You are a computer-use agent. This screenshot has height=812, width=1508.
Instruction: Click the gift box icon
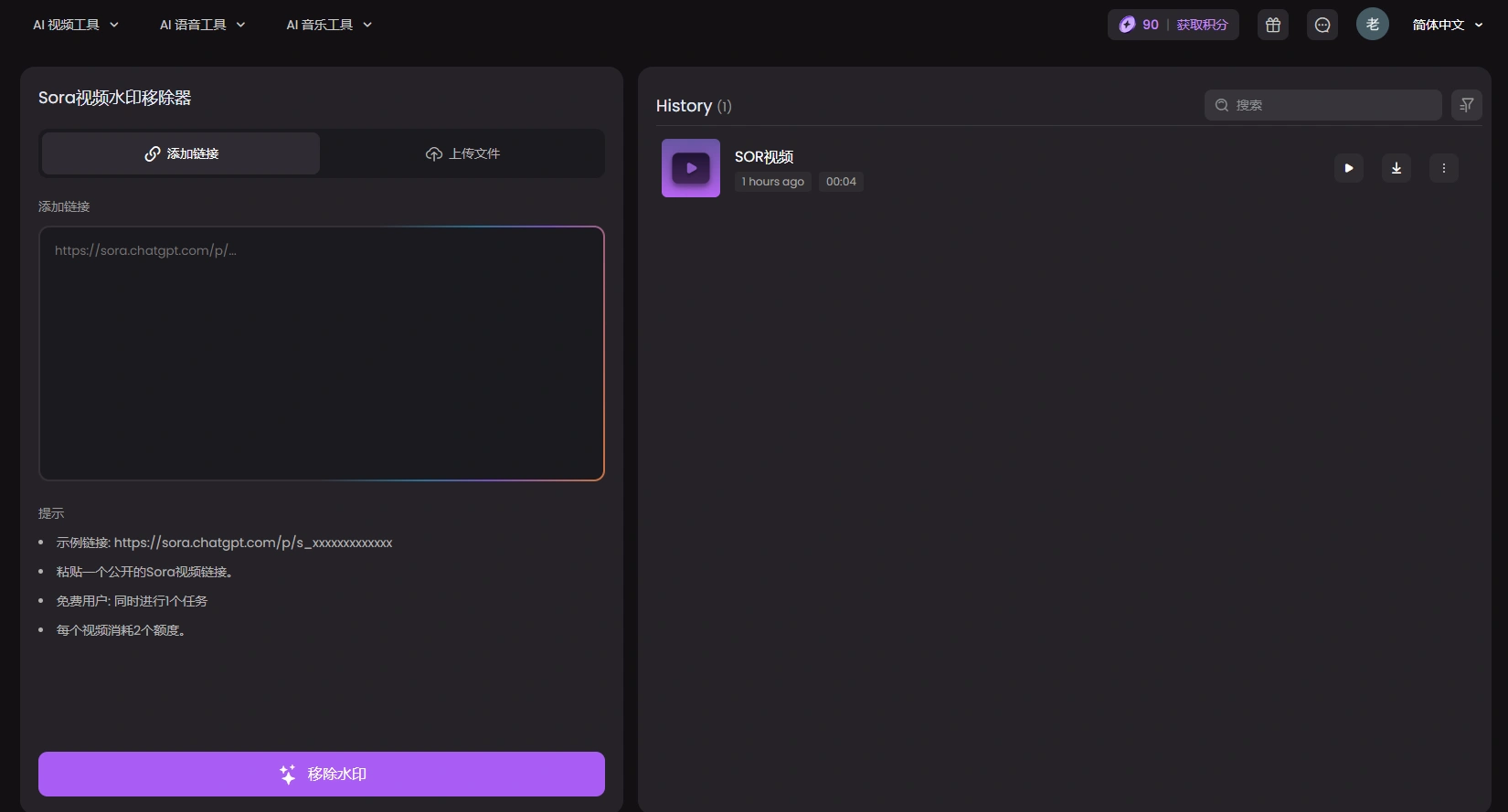click(x=1272, y=25)
